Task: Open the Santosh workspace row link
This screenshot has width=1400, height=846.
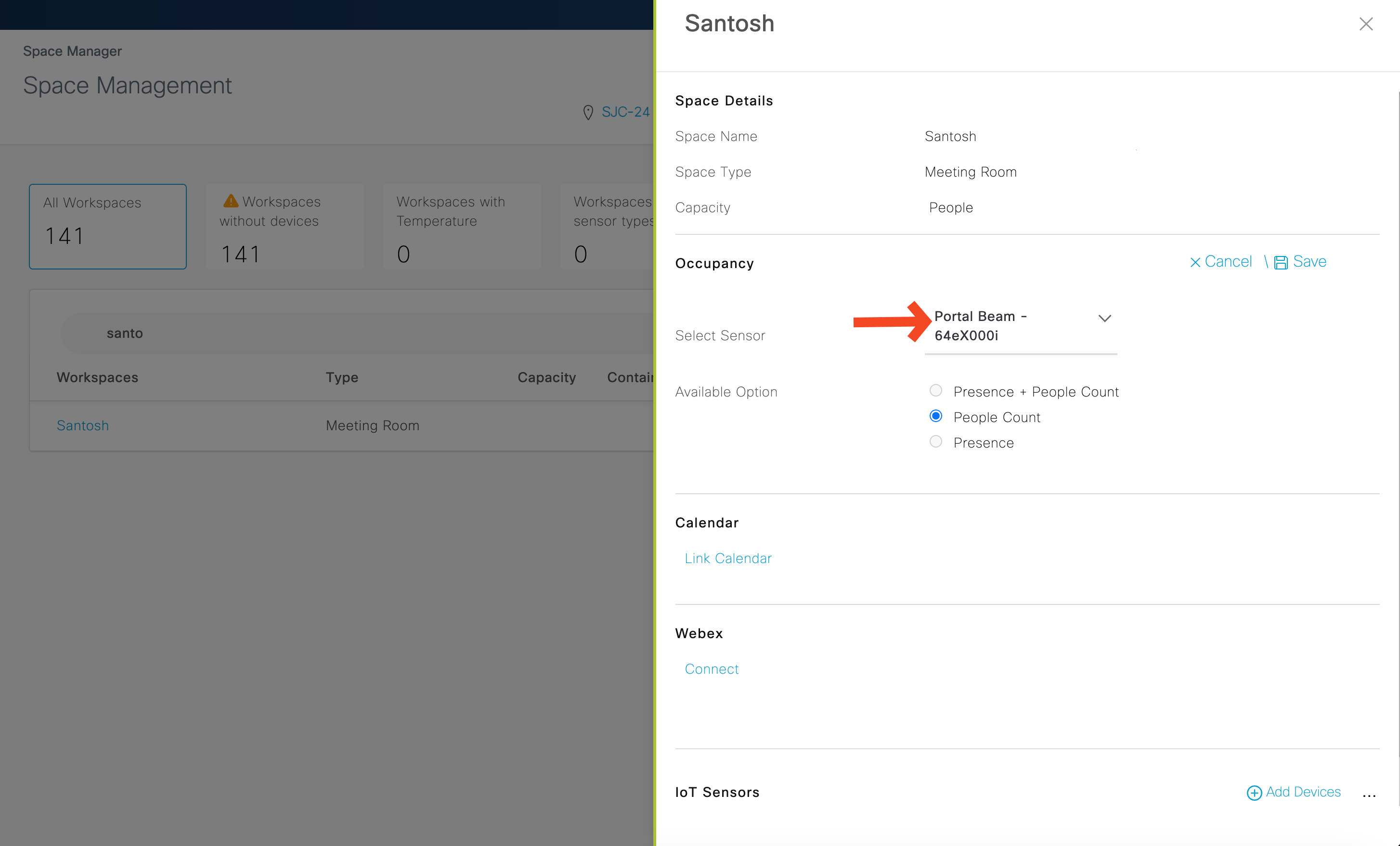Action: point(83,425)
